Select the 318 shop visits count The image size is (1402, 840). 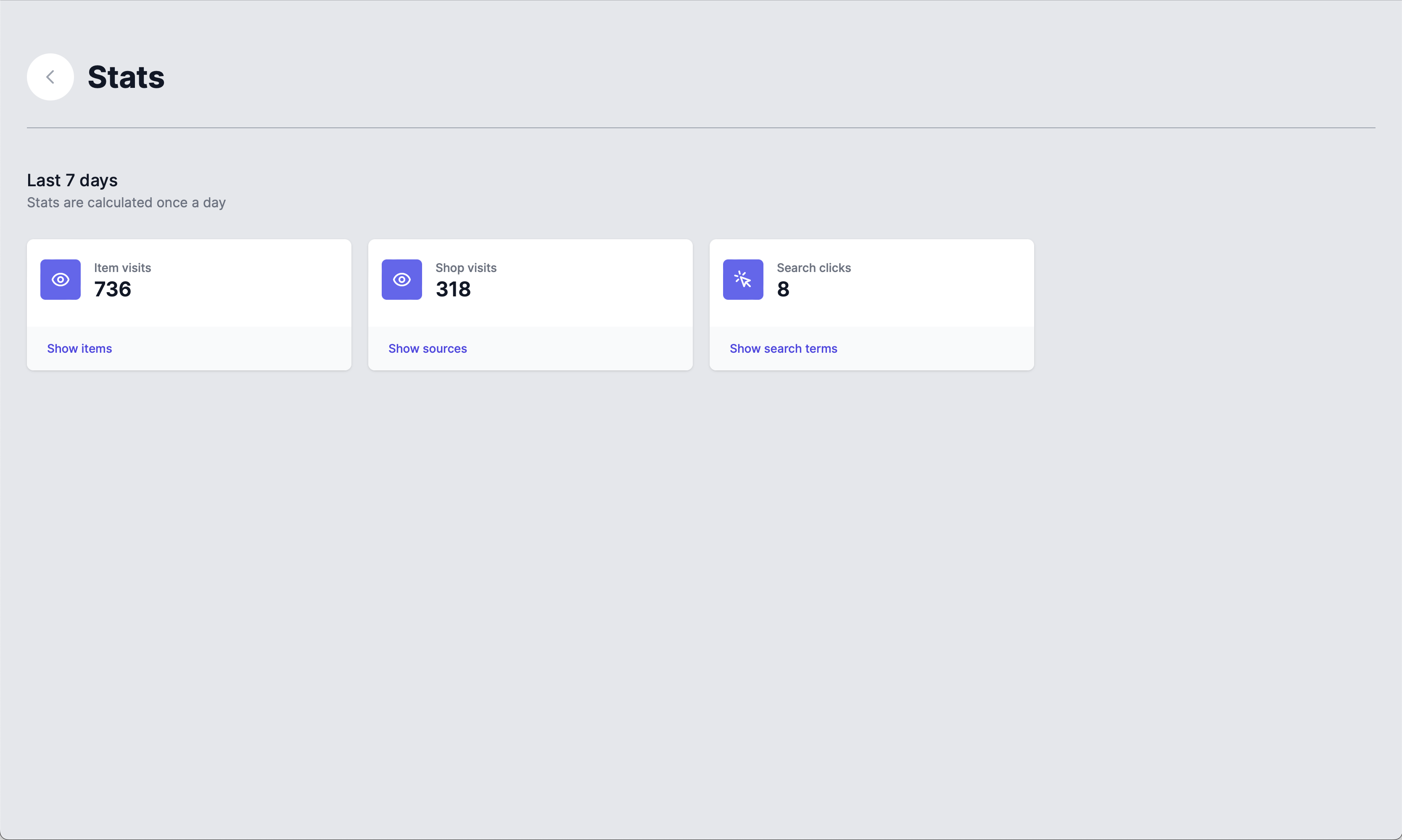[x=453, y=289]
